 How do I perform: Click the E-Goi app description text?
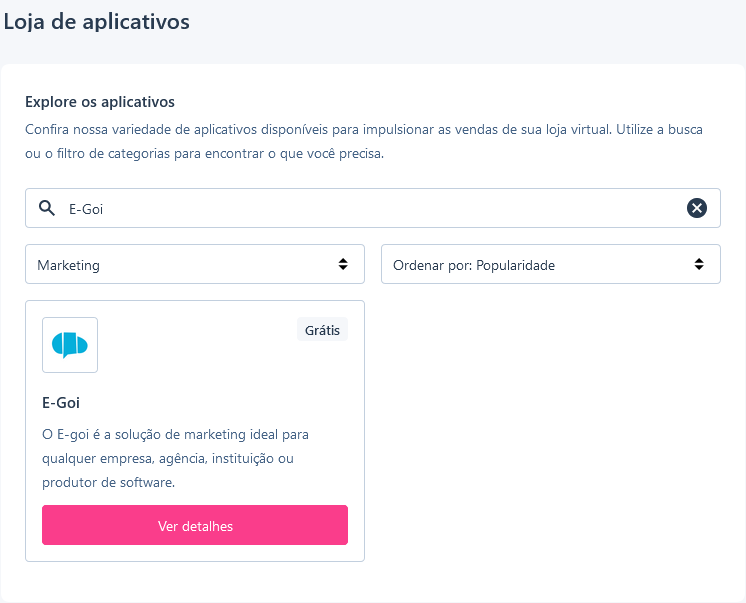coord(175,458)
